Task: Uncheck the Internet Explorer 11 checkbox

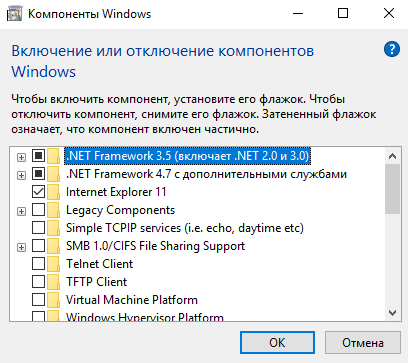Action: [38, 192]
